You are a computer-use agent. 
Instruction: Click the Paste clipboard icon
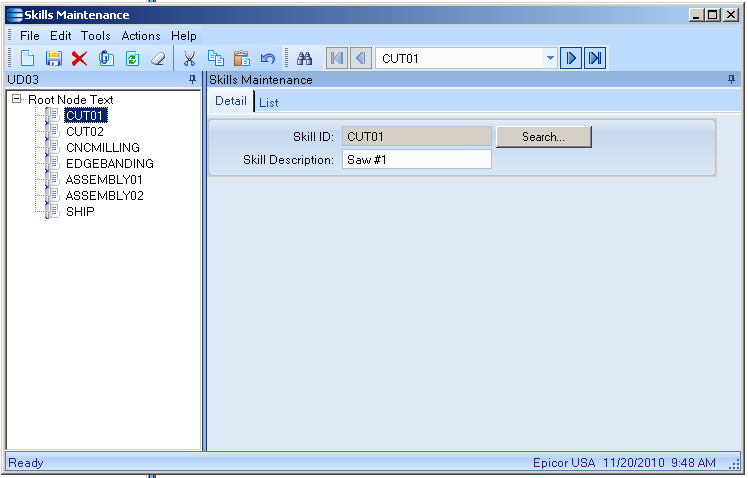[x=242, y=58]
